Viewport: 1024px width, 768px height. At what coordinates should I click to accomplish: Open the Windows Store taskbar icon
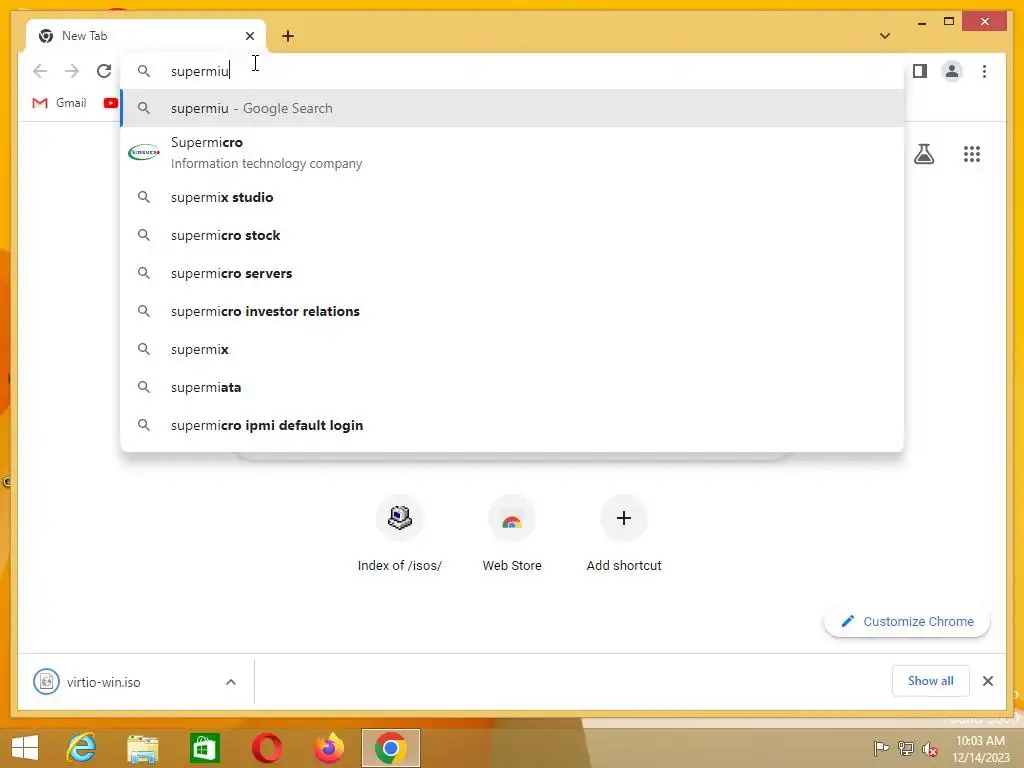[x=204, y=748]
